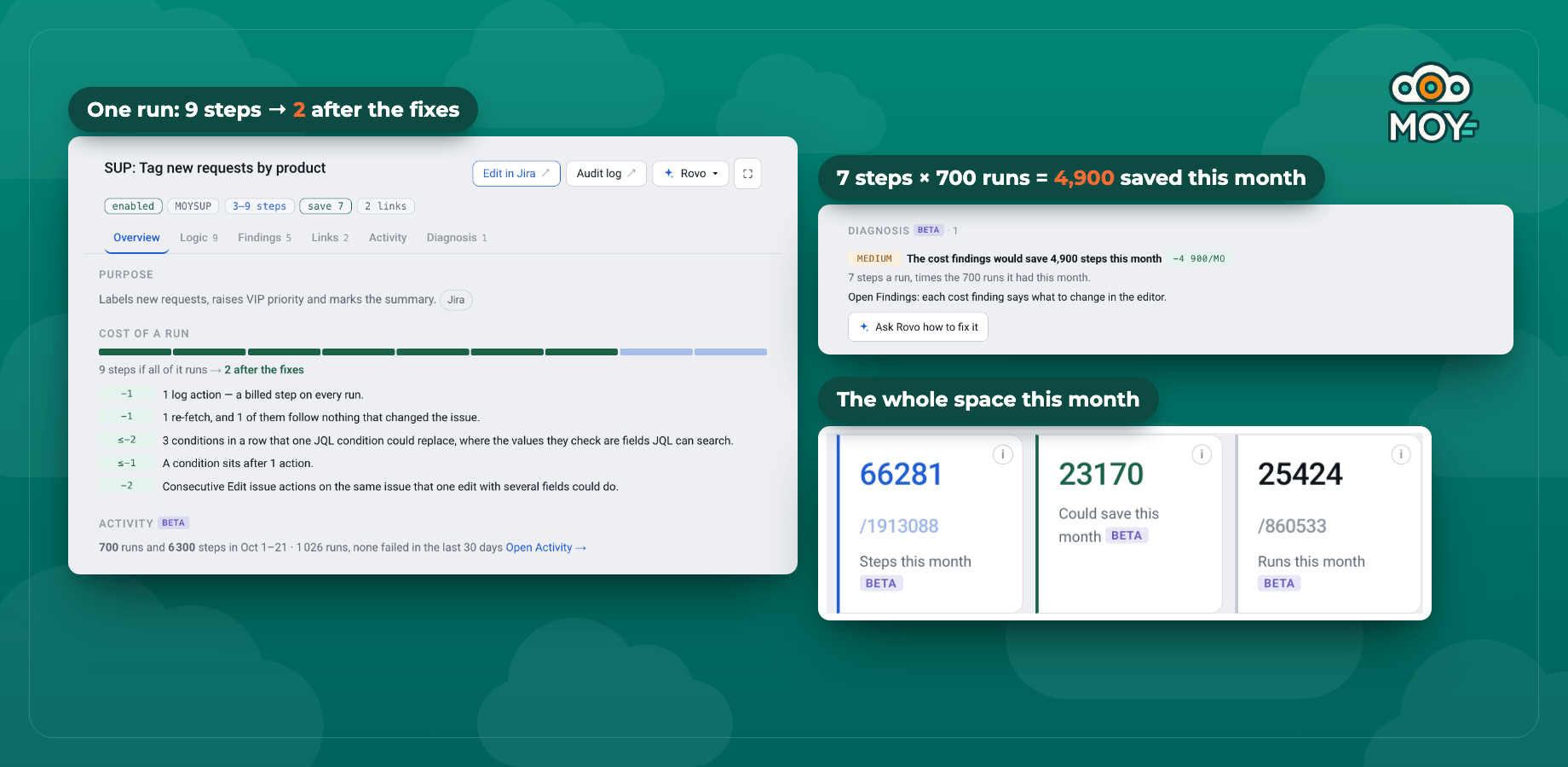Click the first green cost-of-run segment
This screenshot has height=767, width=1568.
tap(135, 352)
